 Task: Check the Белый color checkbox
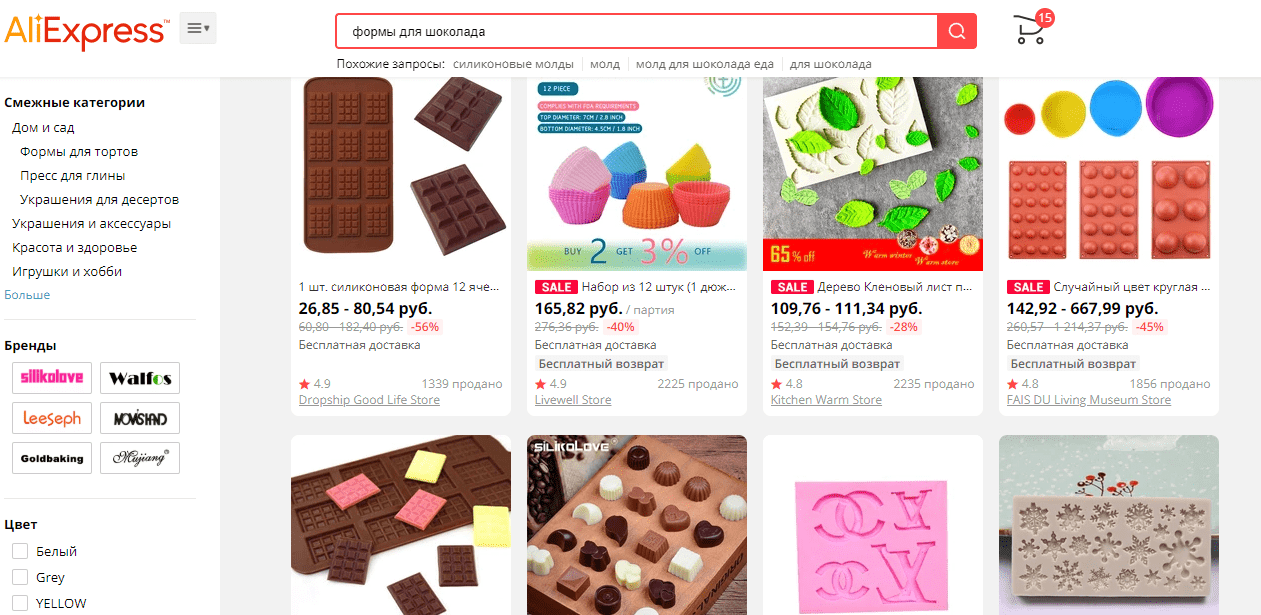click(x=19, y=551)
